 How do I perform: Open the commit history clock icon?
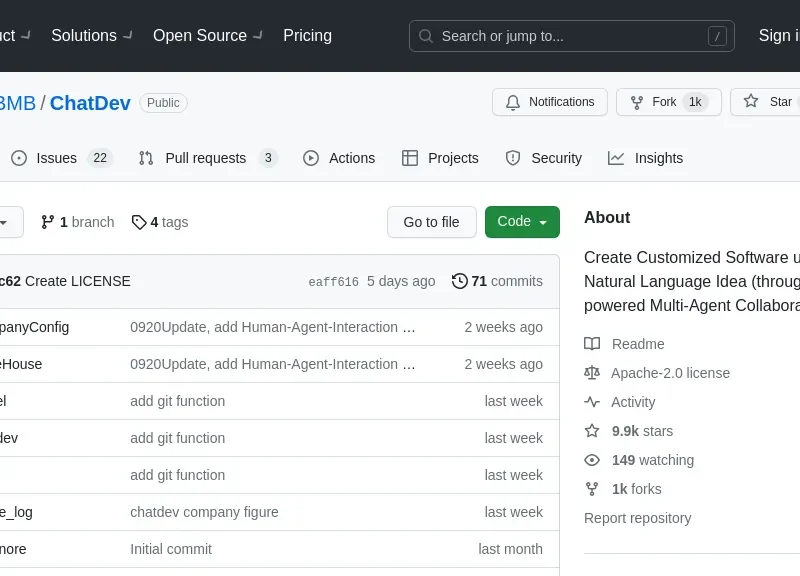459,281
